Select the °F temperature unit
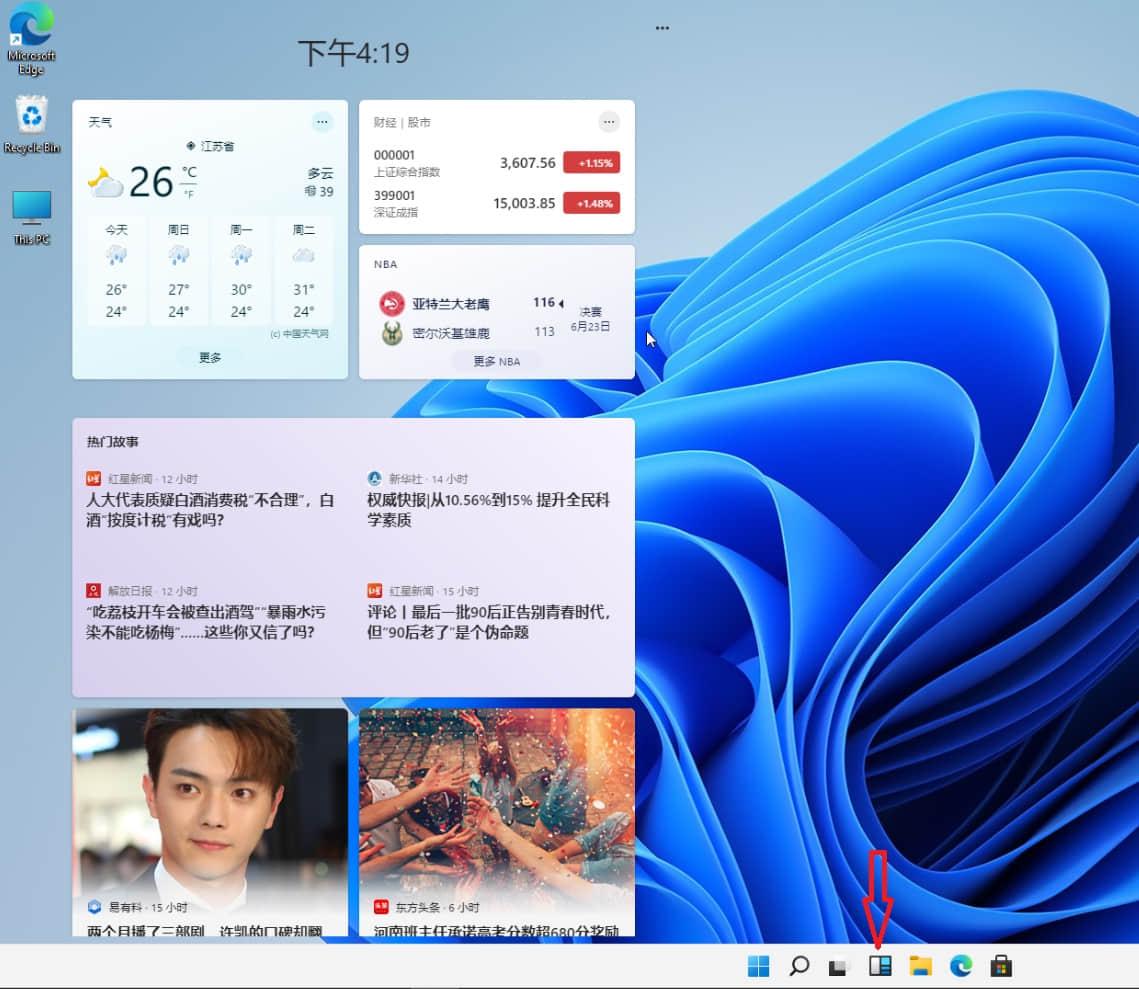The height and width of the screenshot is (989, 1139). point(189,194)
